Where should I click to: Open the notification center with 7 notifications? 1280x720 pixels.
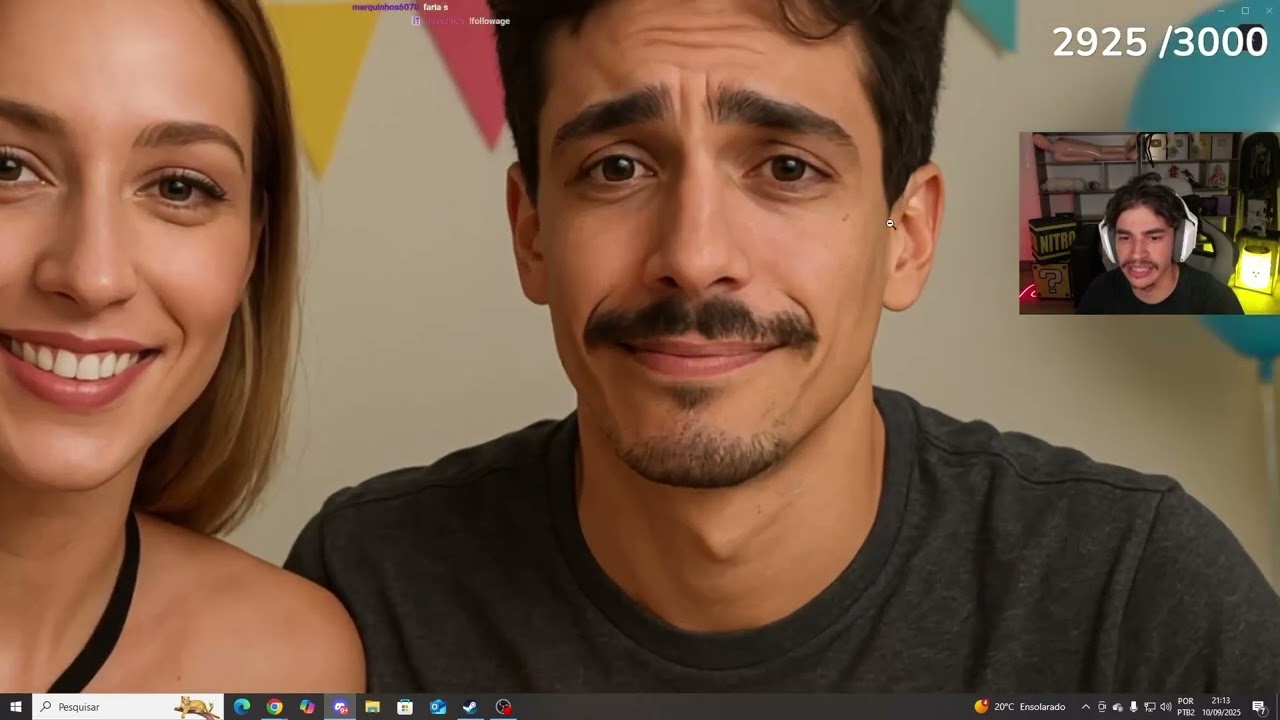pos(1259,707)
